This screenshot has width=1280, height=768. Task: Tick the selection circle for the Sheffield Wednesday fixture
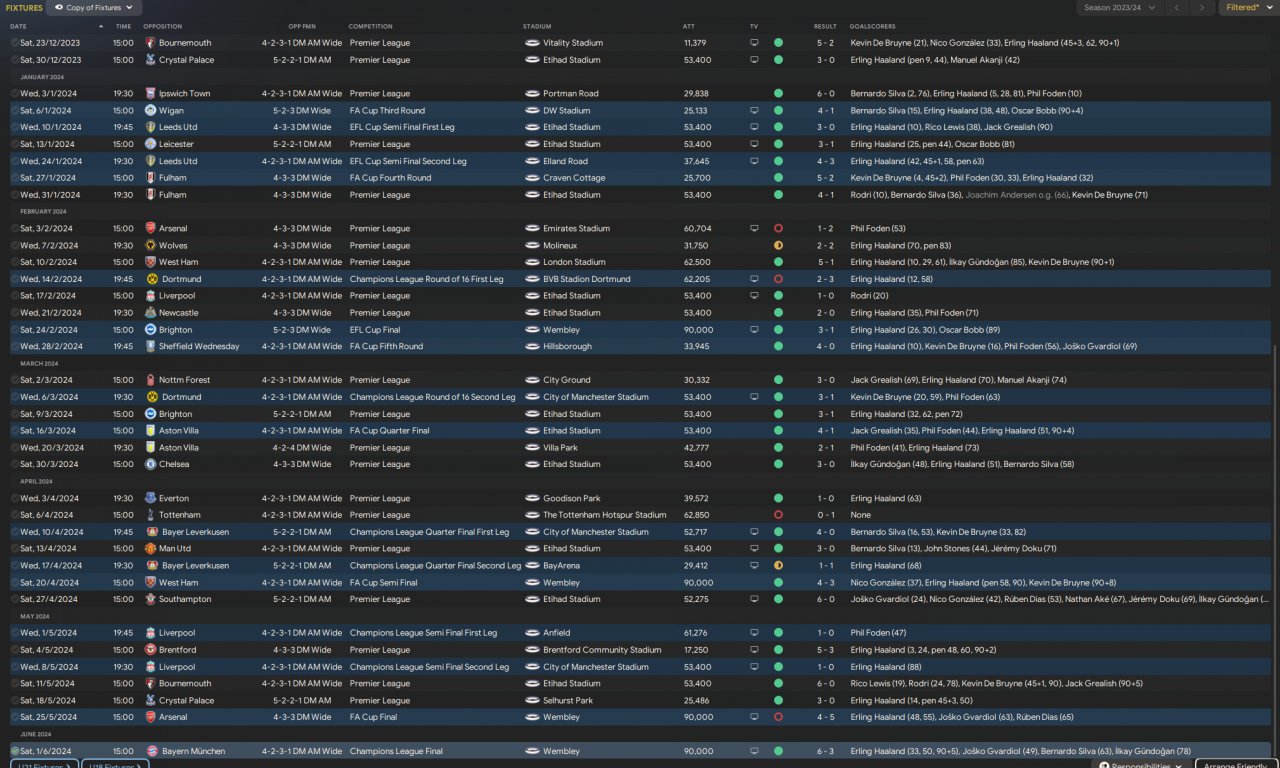pos(15,347)
